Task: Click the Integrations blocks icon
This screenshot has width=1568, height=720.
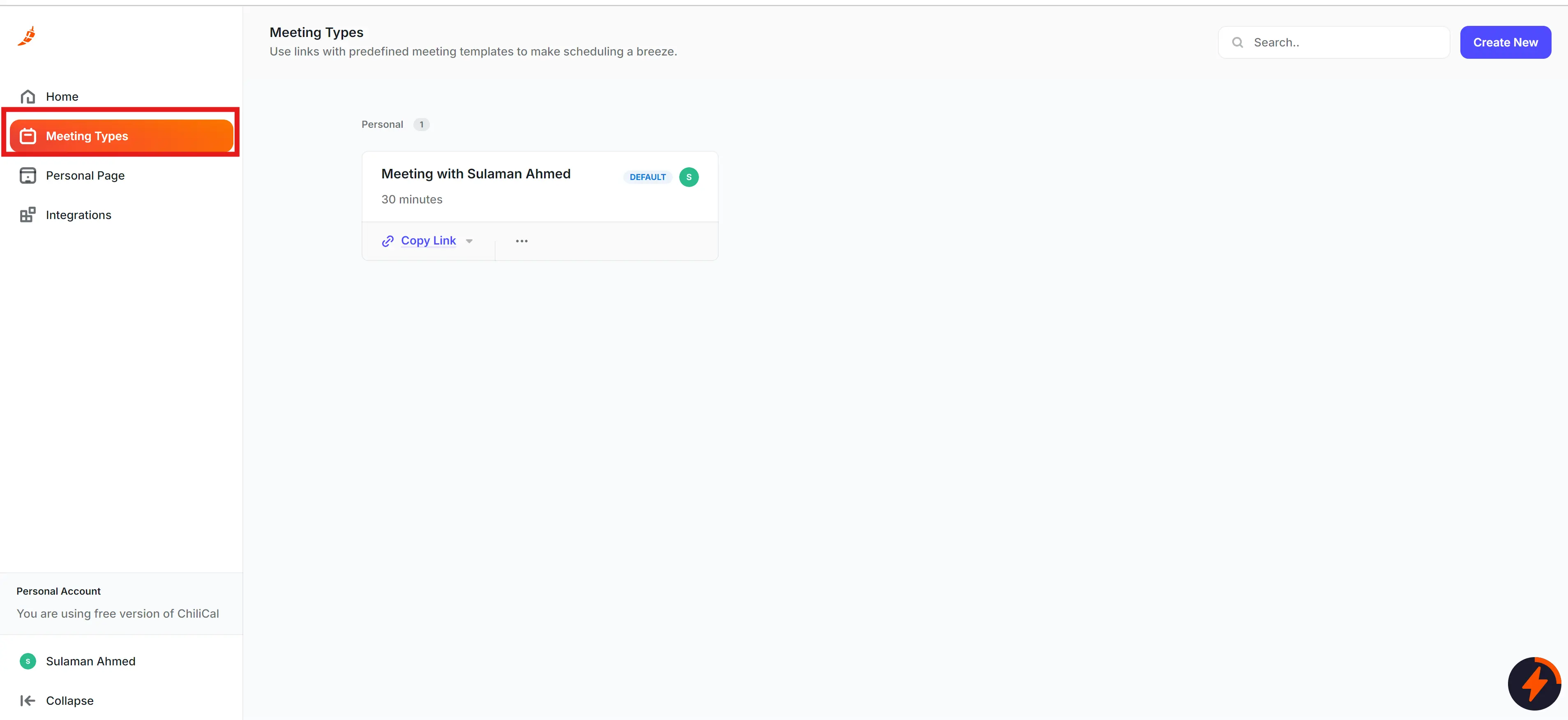Action: pyautogui.click(x=28, y=215)
